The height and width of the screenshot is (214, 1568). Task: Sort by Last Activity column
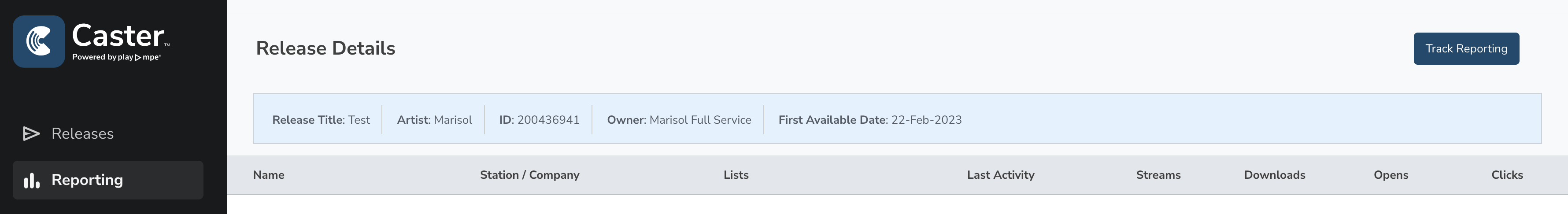pyautogui.click(x=1001, y=175)
